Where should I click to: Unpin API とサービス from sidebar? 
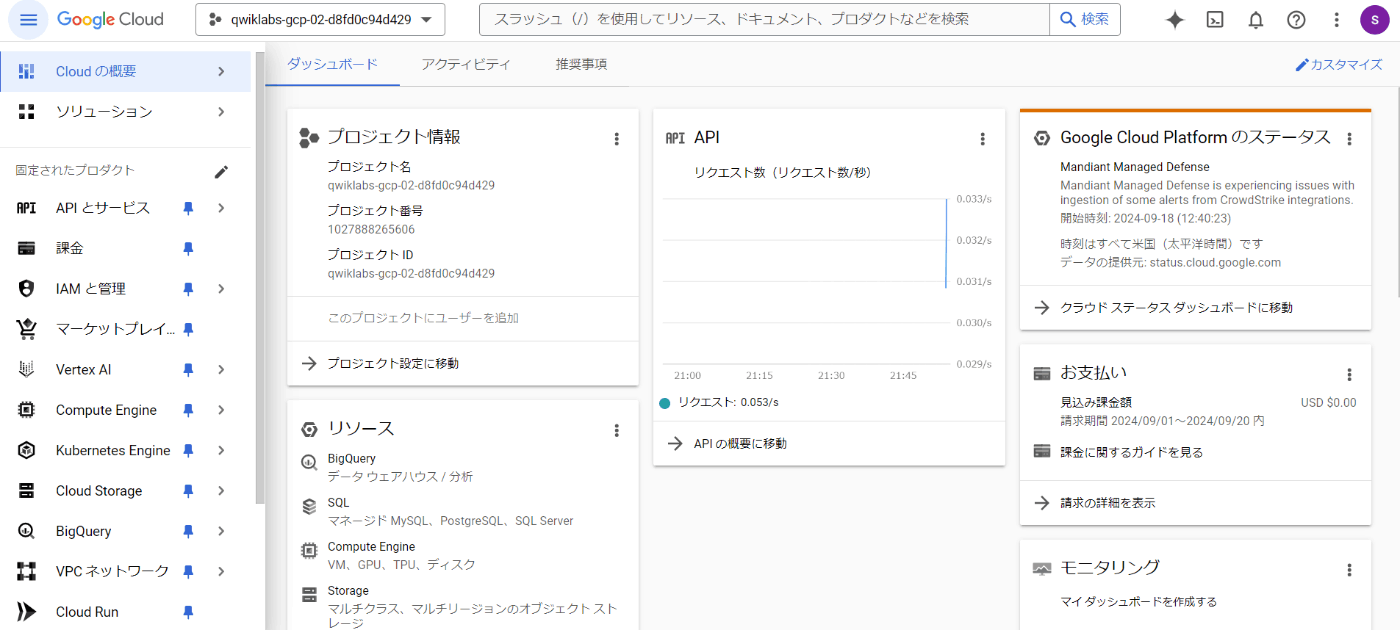tap(187, 208)
